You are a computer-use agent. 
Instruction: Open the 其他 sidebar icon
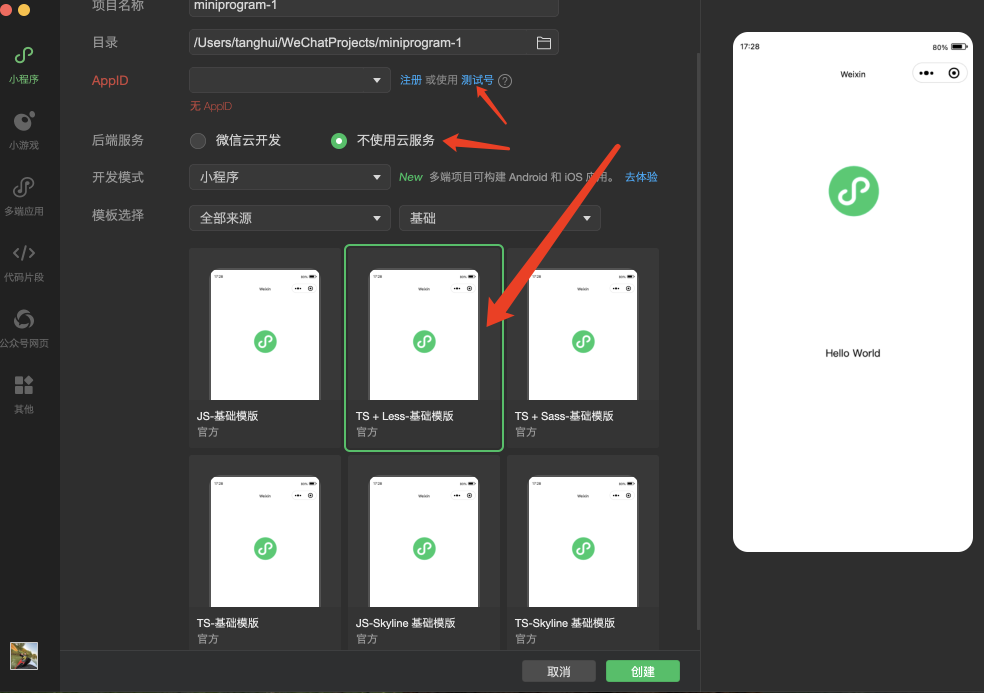pyautogui.click(x=24, y=386)
